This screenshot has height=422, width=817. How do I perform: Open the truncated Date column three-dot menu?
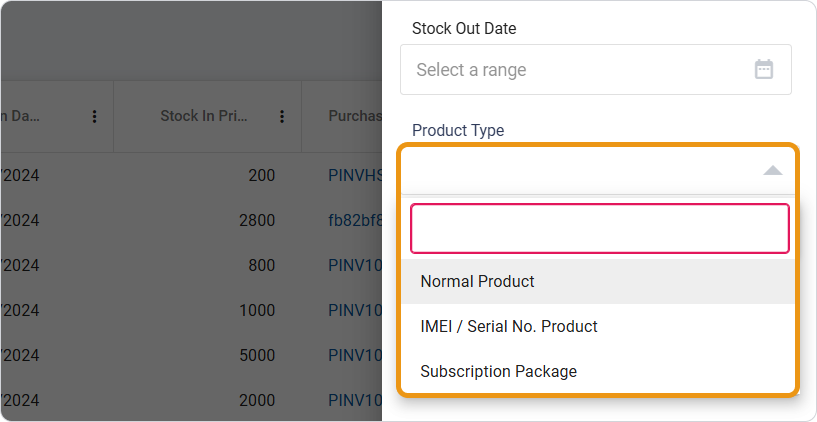point(95,117)
